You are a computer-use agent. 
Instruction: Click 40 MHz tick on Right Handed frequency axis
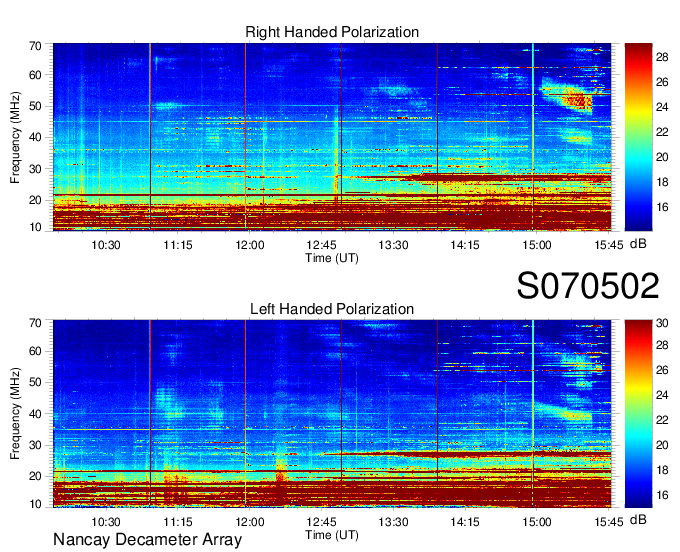click(35, 137)
